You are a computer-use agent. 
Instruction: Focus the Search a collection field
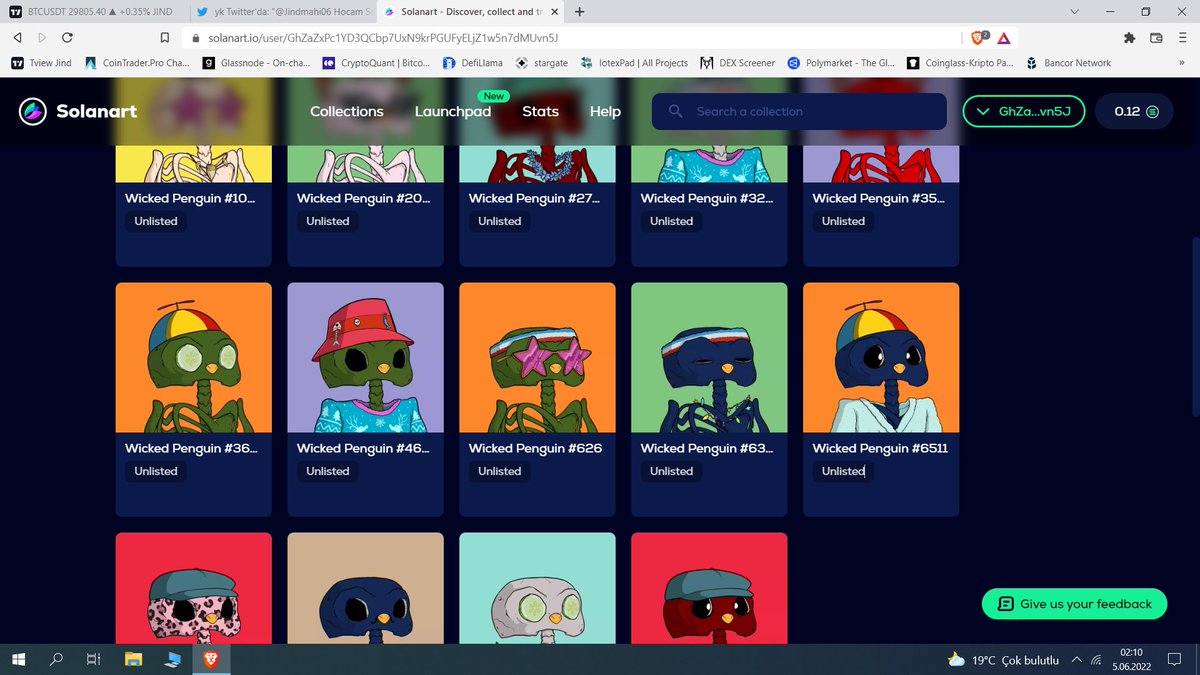point(799,111)
